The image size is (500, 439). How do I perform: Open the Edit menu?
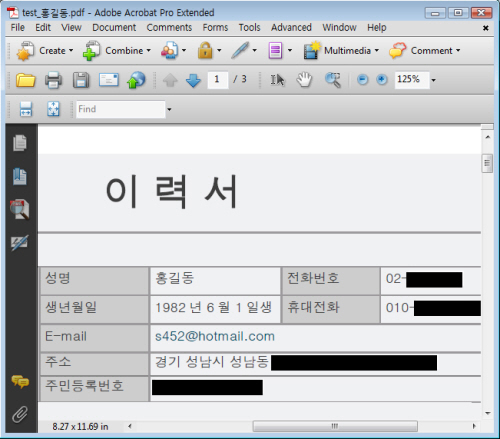pyautogui.click(x=43, y=27)
